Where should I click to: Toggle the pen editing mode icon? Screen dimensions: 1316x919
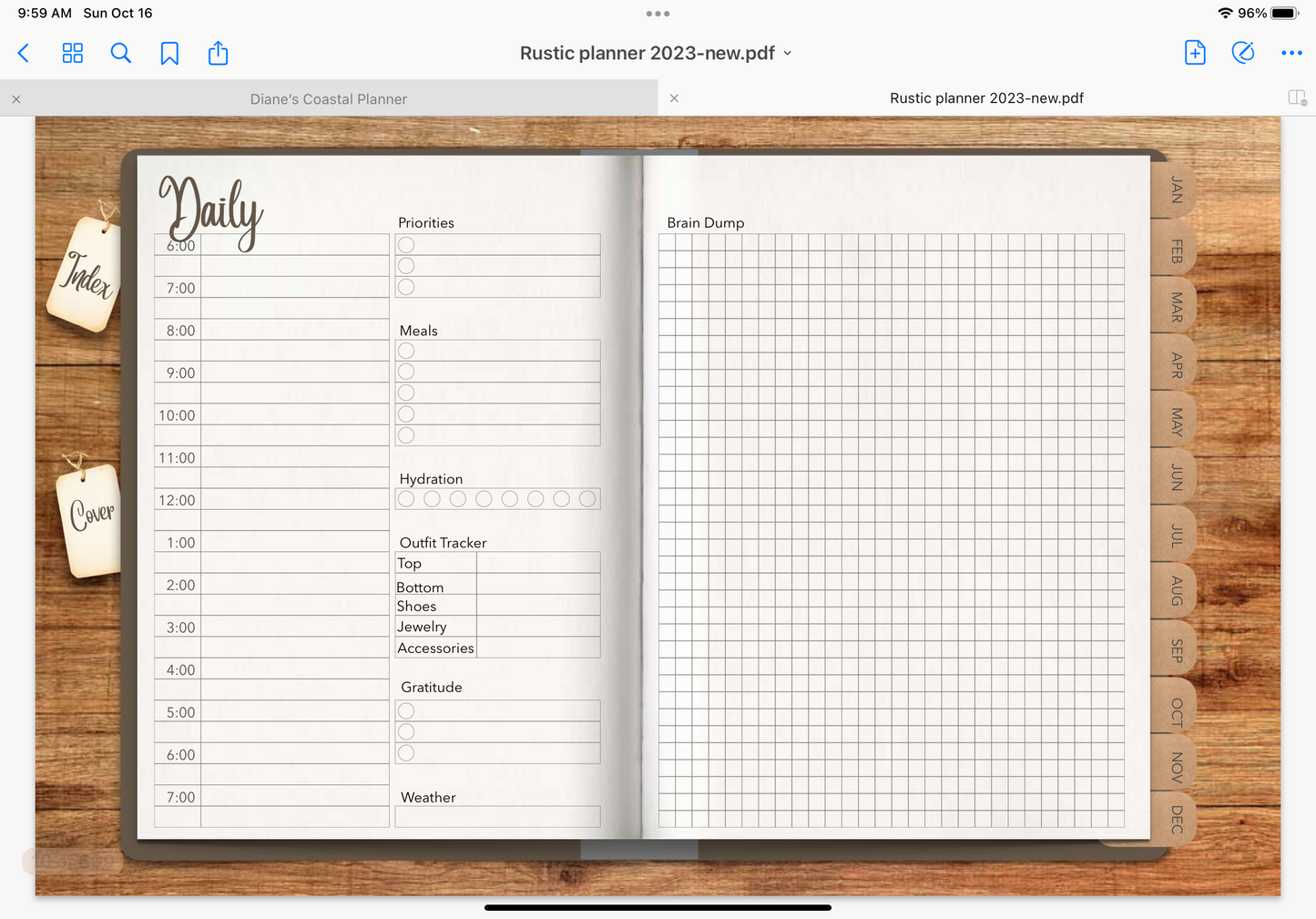pyautogui.click(x=1243, y=53)
